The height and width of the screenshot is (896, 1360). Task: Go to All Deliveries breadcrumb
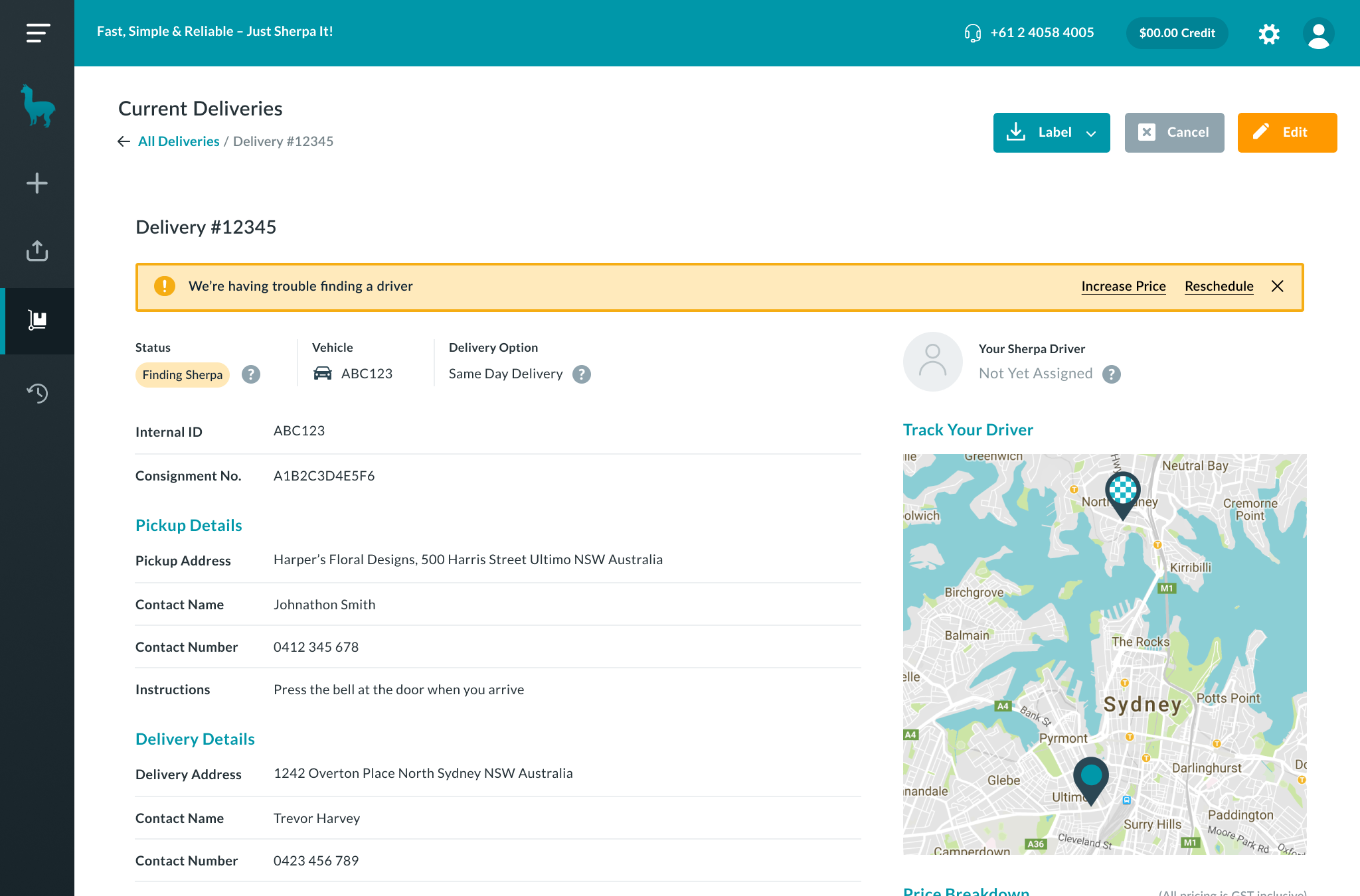click(179, 141)
